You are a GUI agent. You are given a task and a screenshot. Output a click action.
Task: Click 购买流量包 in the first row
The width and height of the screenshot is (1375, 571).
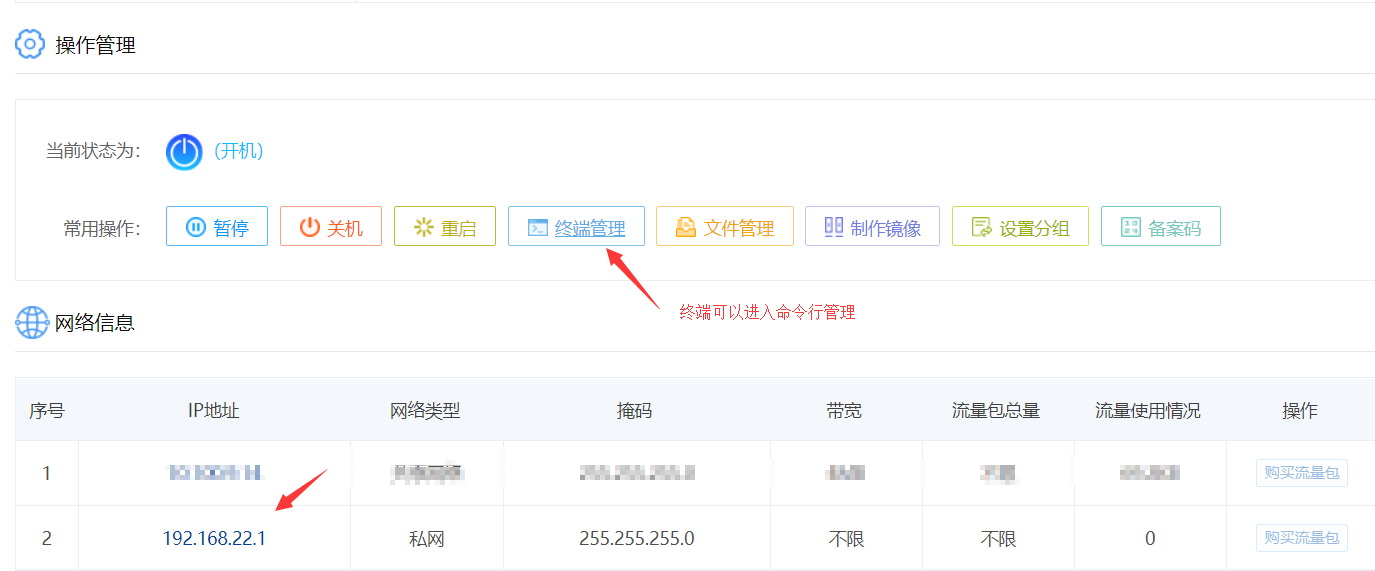coord(1301,473)
